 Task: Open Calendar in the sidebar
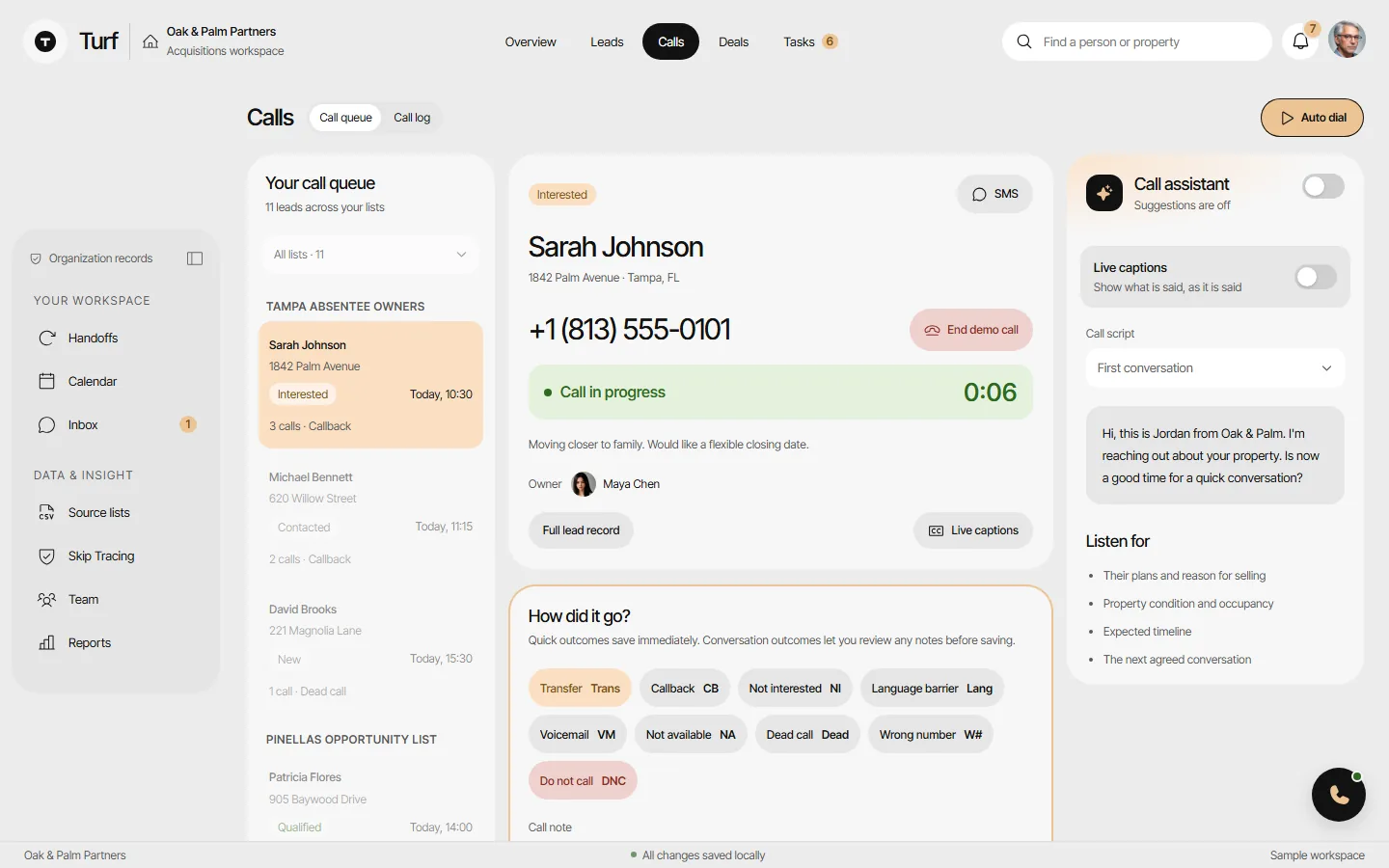tap(116, 382)
